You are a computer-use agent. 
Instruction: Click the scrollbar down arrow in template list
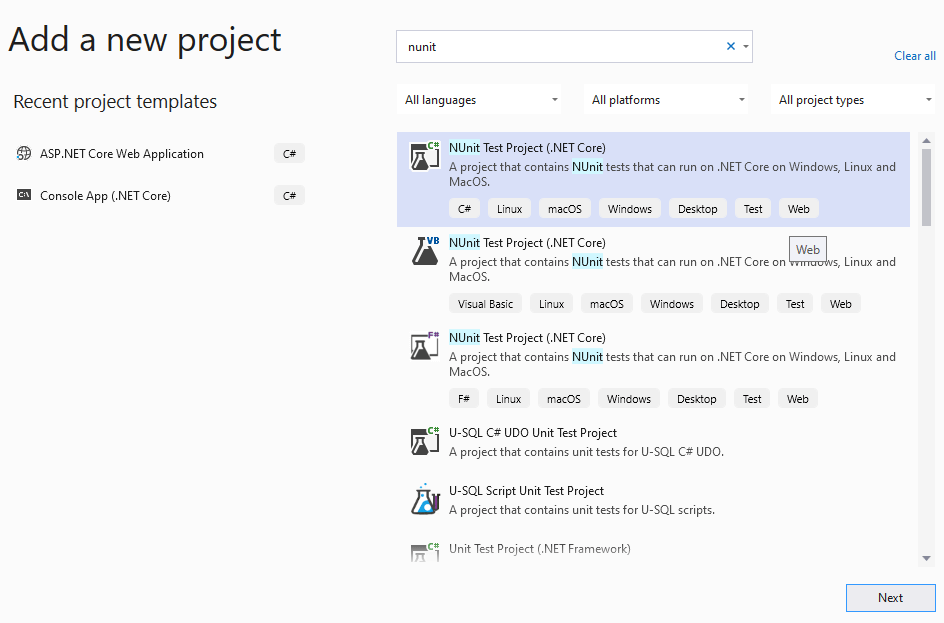click(x=926, y=558)
